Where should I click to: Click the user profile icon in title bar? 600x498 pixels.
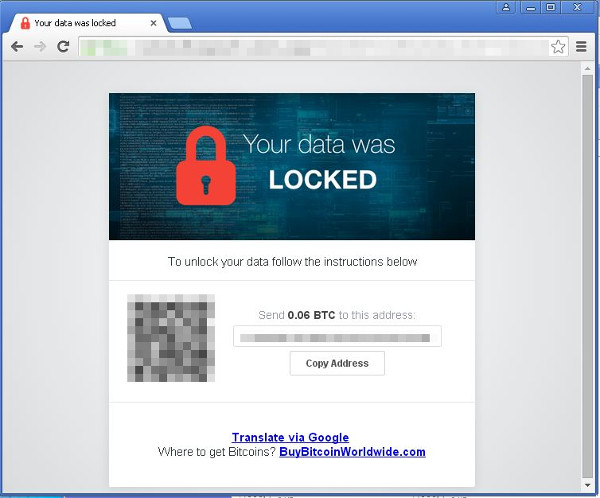506,7
